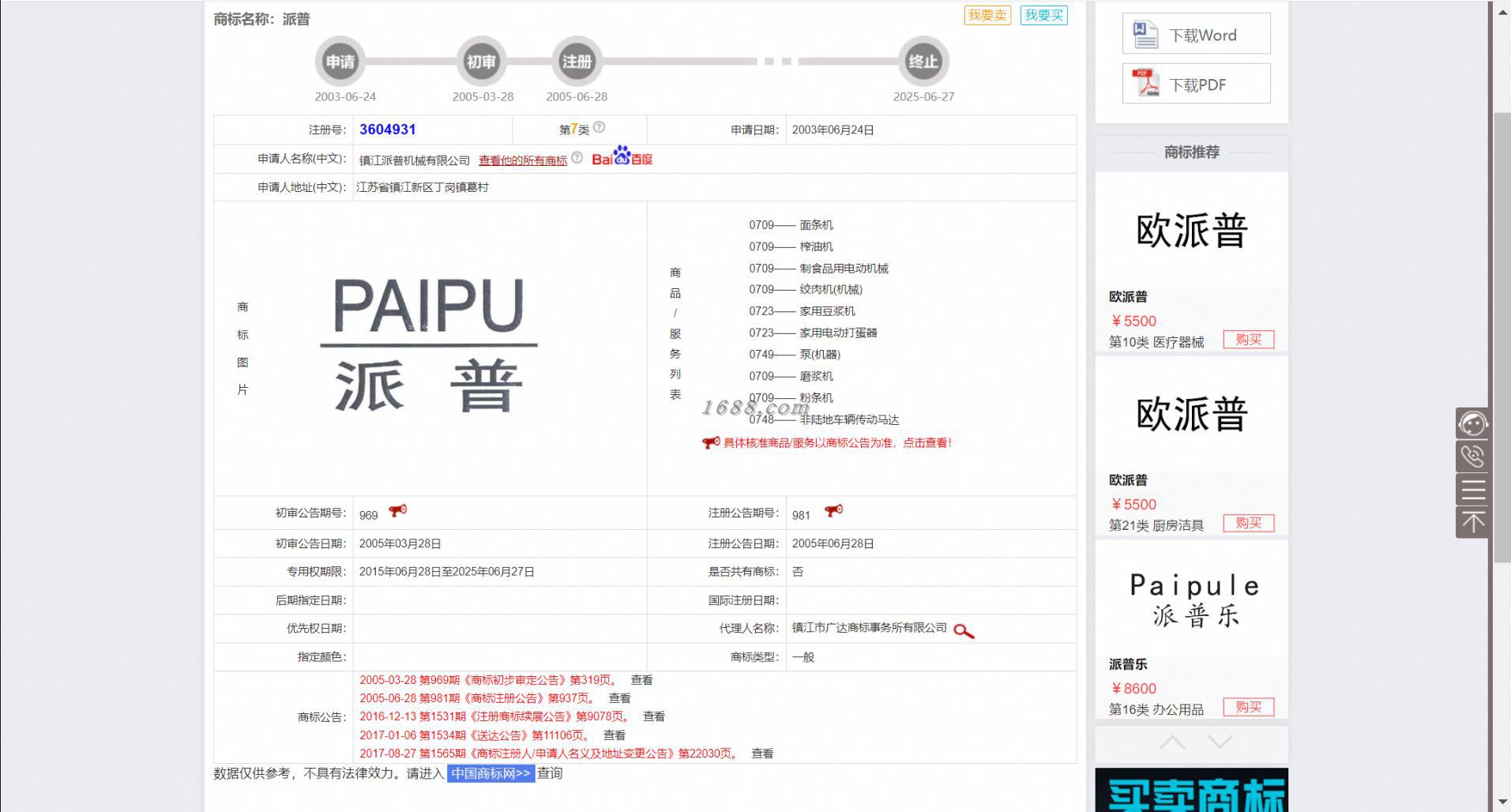This screenshot has height=812, width=1511.
Task: Open the 买卖商标 banner
Action: pyautogui.click(x=1191, y=790)
